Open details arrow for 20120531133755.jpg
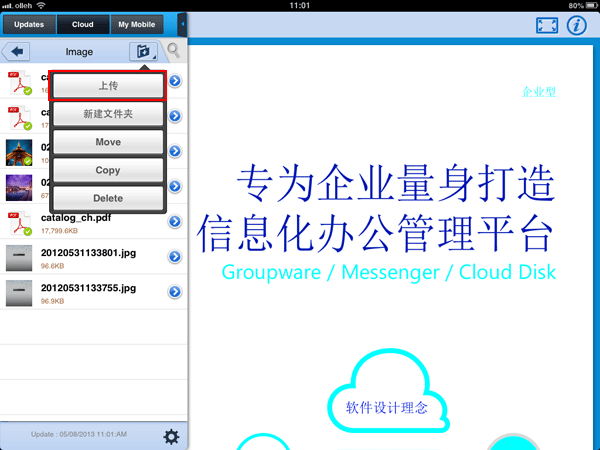 (x=175, y=292)
